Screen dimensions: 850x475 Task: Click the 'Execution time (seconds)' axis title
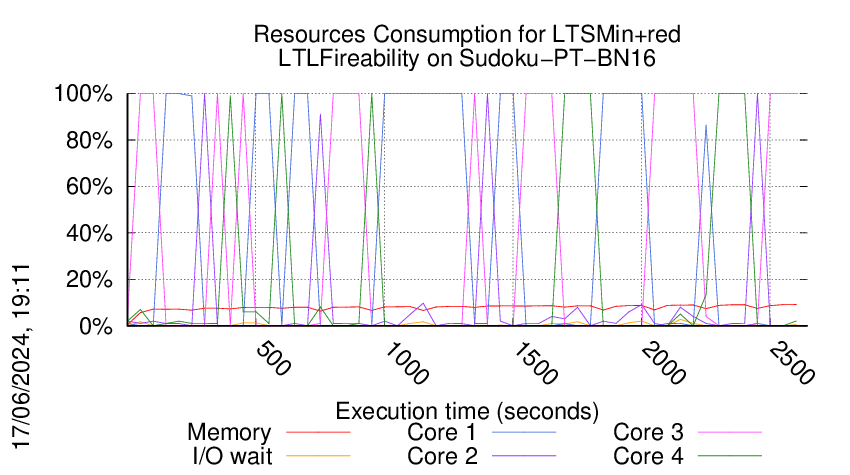click(x=467, y=411)
